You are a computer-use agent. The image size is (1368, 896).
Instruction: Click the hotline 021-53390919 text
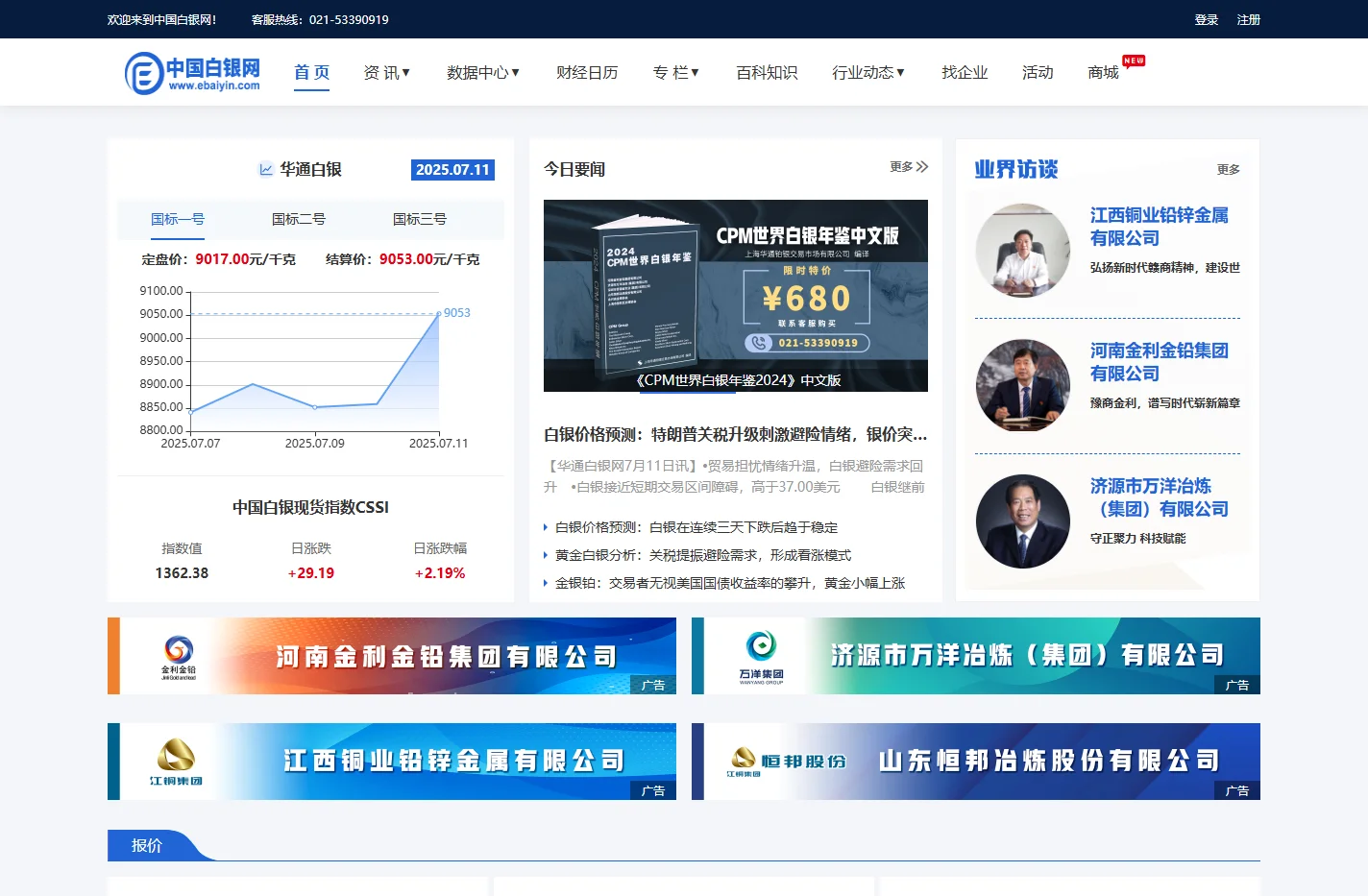click(x=320, y=19)
